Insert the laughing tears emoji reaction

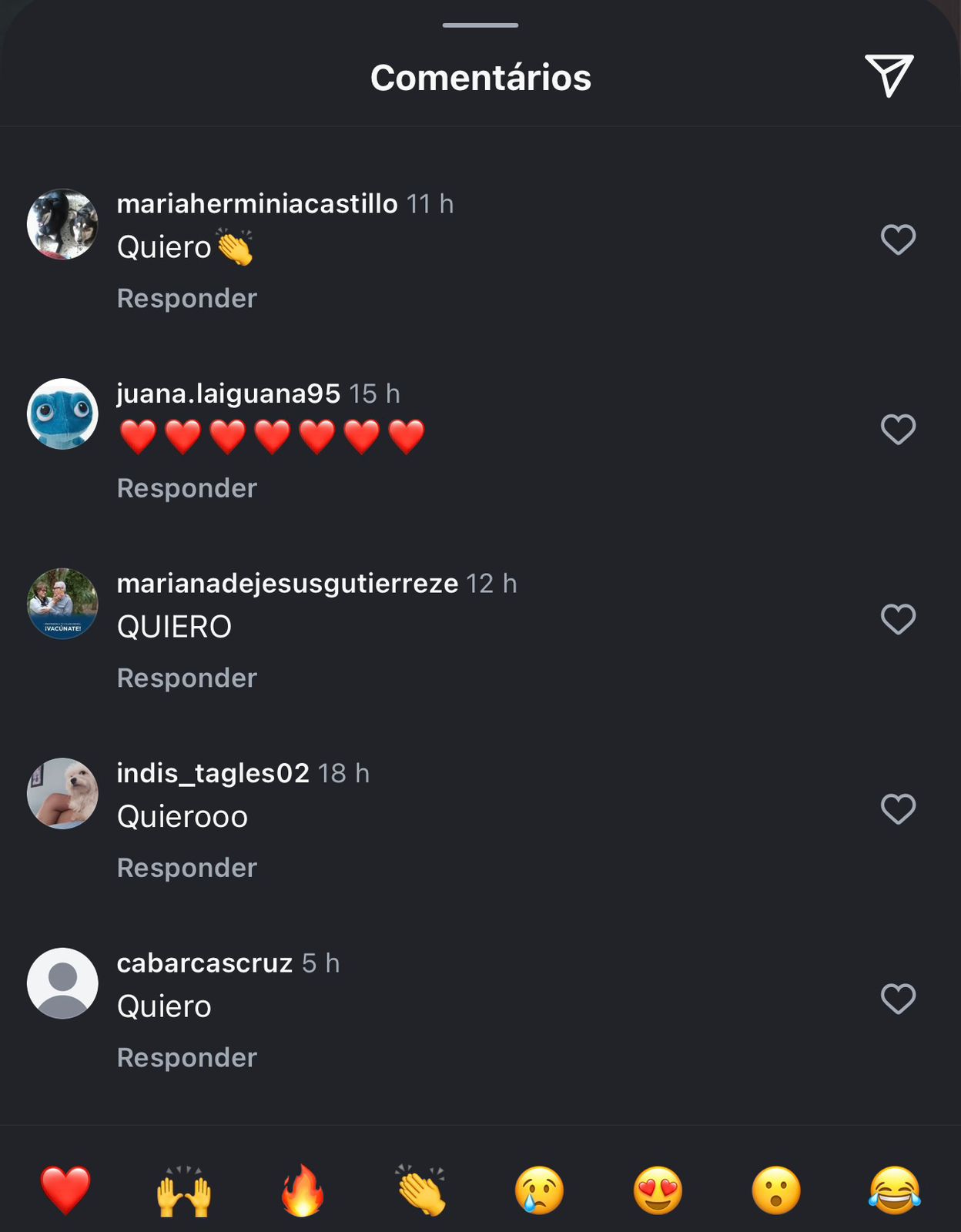tap(895, 1190)
